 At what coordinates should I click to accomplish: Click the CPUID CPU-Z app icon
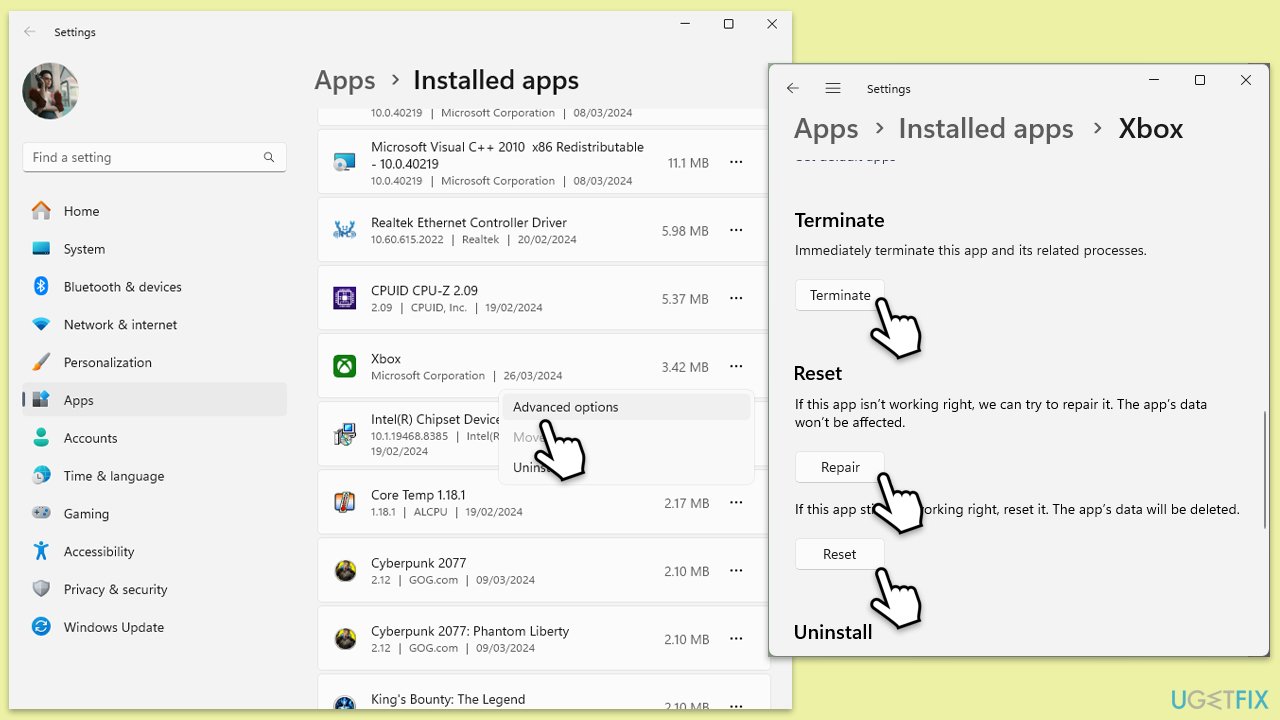344,299
